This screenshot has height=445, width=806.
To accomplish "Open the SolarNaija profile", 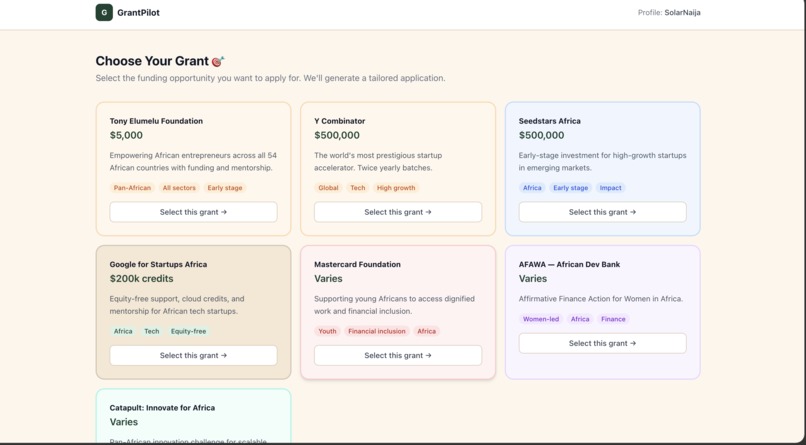I will click(x=682, y=13).
